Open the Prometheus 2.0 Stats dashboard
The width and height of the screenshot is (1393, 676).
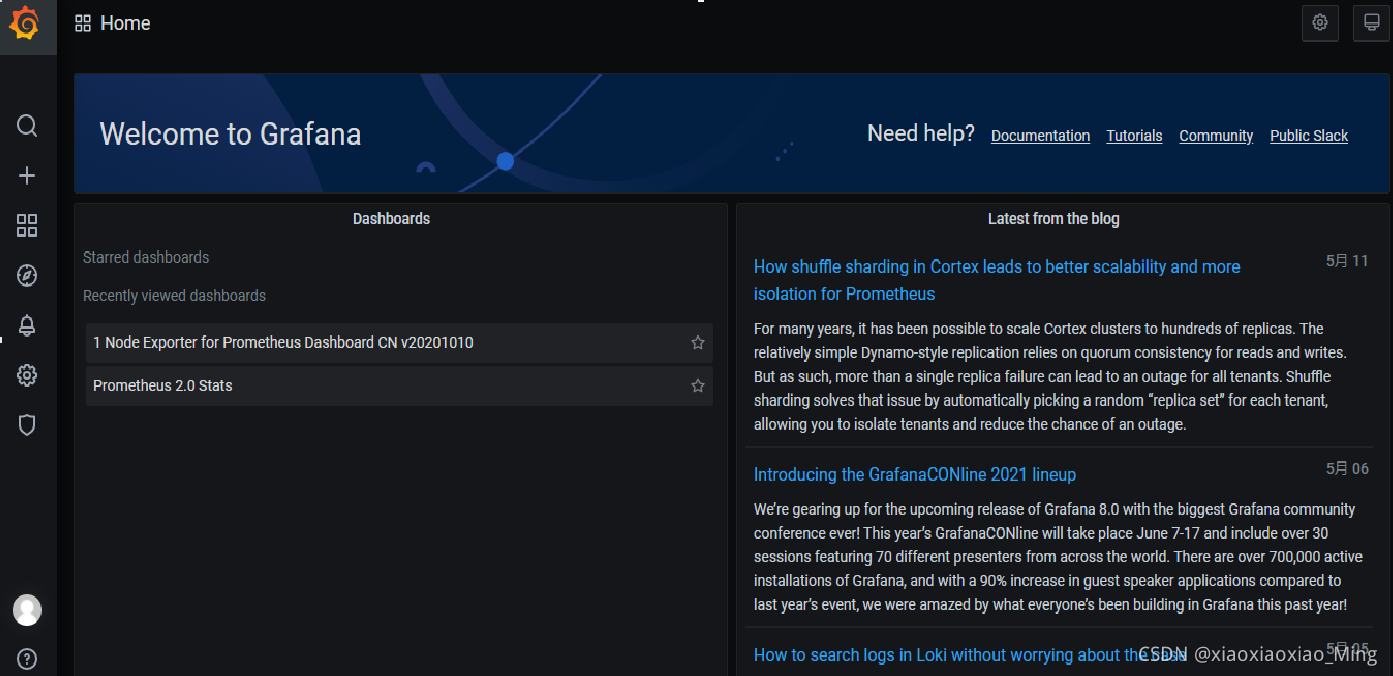click(399, 385)
